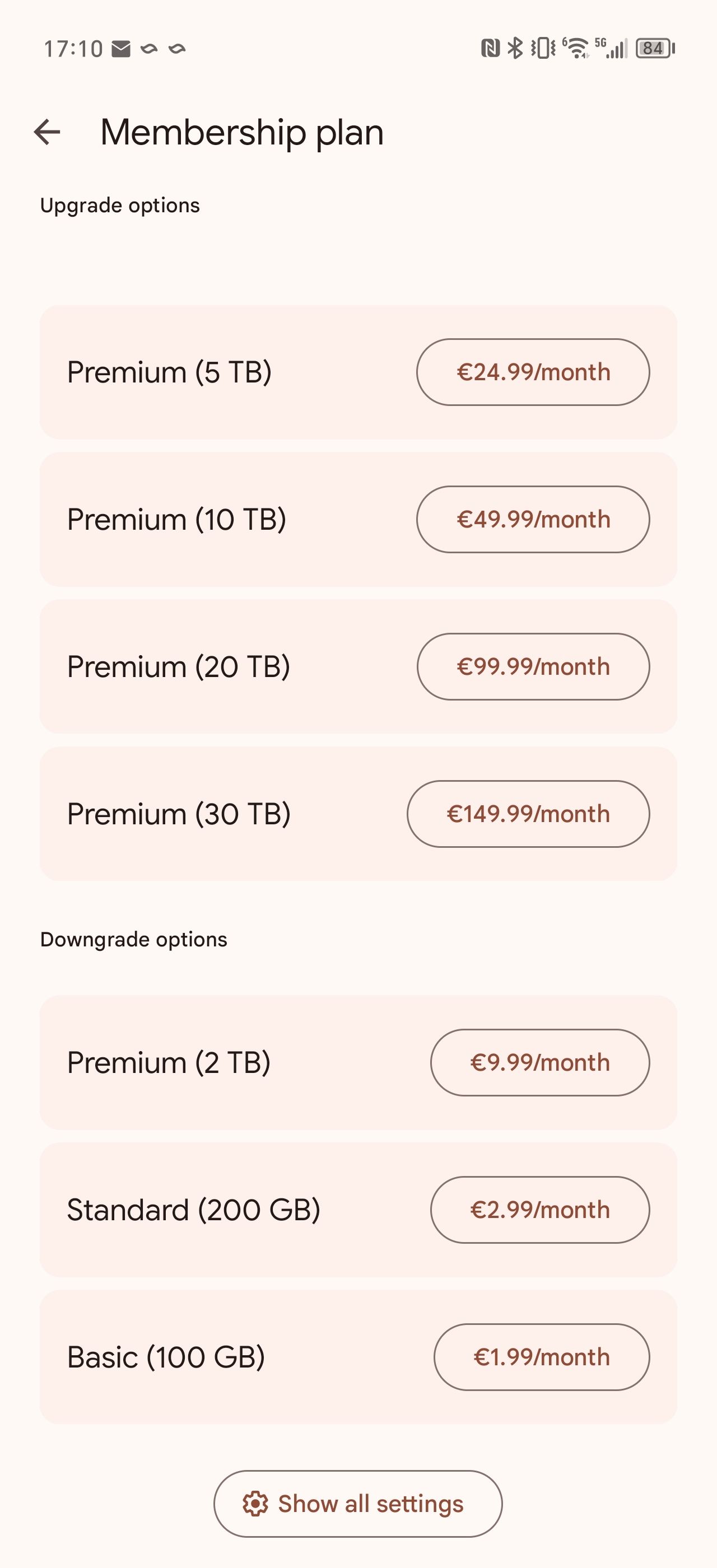Image resolution: width=717 pixels, height=1568 pixels.
Task: Tap the gear icon in Show all settings
Action: 255,1504
